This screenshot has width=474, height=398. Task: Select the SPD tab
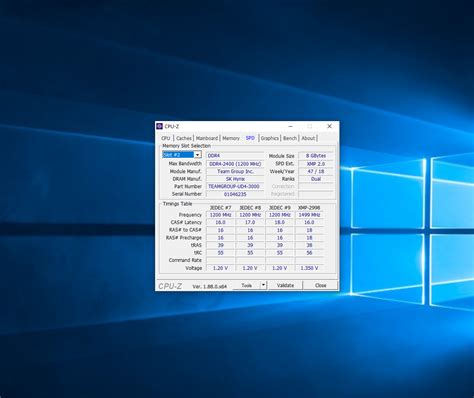pos(250,138)
